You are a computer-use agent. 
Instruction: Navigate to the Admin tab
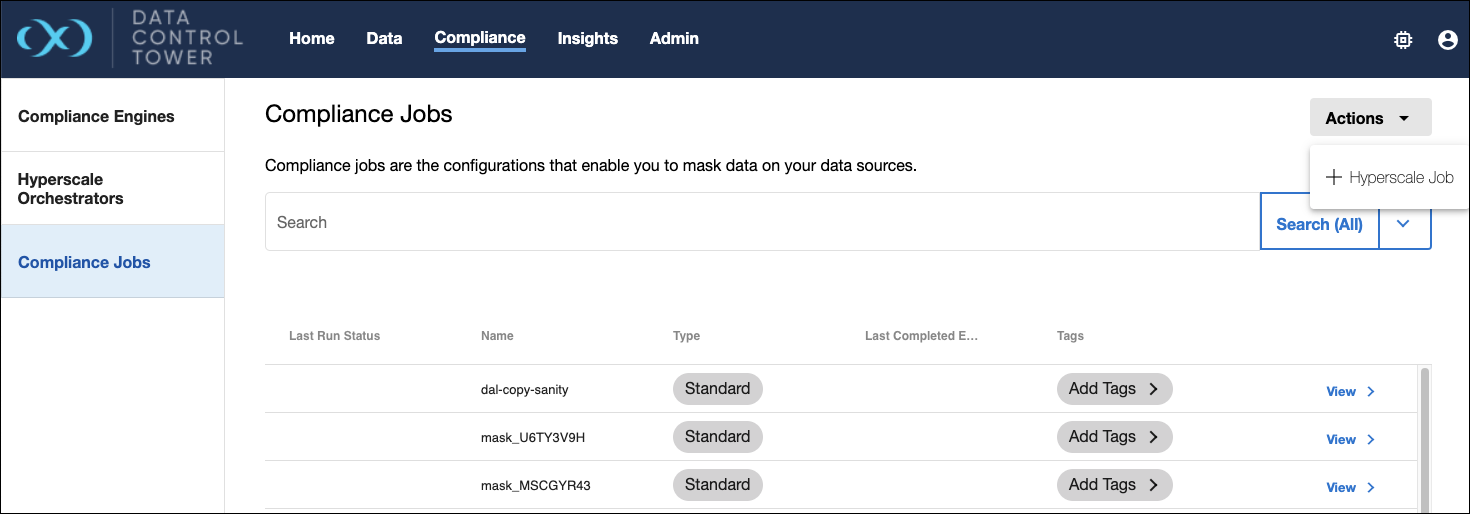point(674,38)
